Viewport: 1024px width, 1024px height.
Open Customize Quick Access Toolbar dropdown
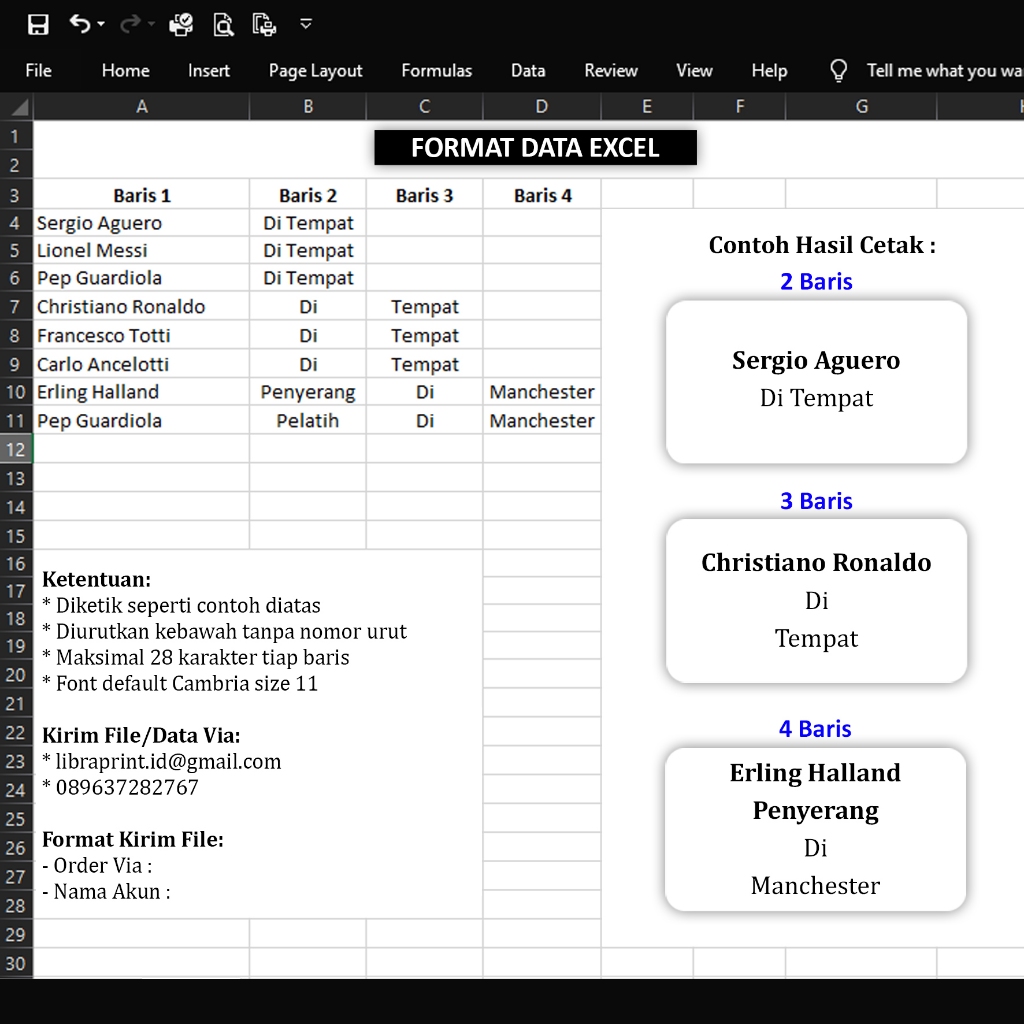[306, 24]
